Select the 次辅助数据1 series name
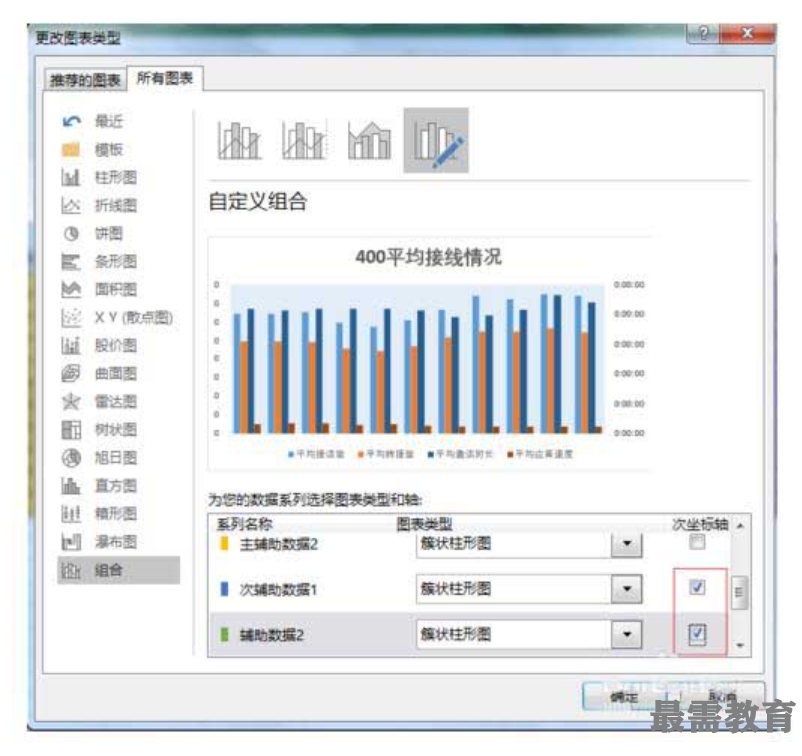Image resolution: width=802 pixels, height=756 pixels. (x=279, y=589)
